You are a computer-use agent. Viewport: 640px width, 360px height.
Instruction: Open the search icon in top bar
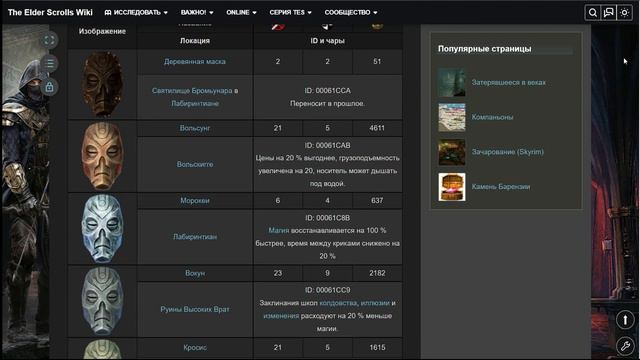[592, 13]
